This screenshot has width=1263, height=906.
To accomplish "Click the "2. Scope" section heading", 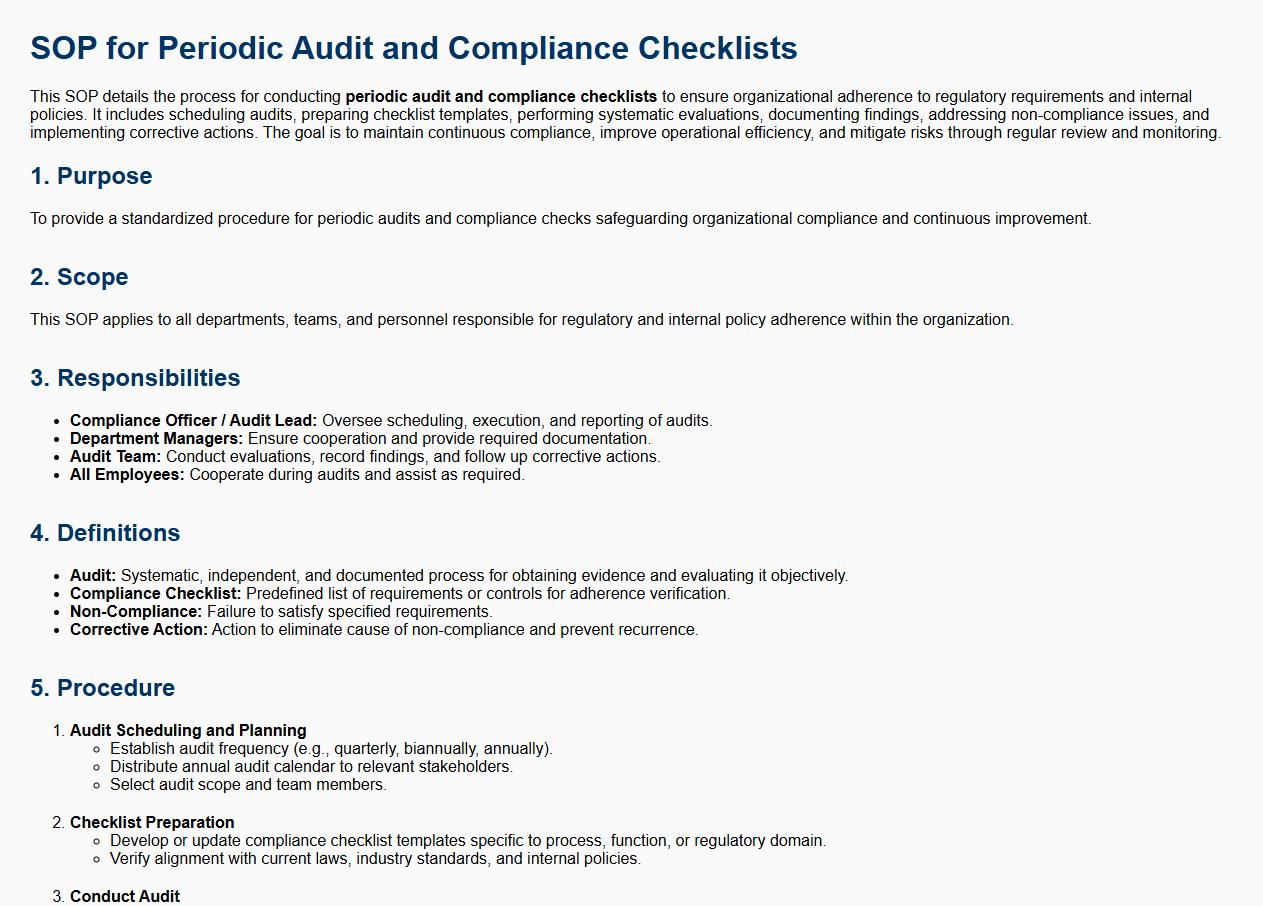I will click(x=79, y=277).
